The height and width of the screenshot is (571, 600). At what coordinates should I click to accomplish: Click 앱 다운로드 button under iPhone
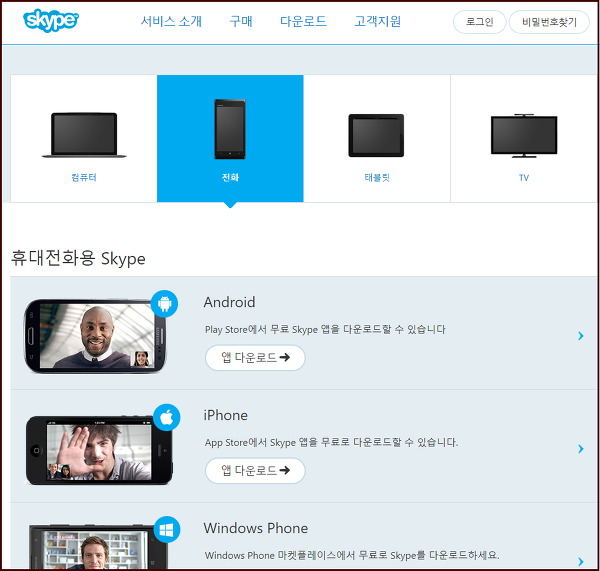[255, 470]
